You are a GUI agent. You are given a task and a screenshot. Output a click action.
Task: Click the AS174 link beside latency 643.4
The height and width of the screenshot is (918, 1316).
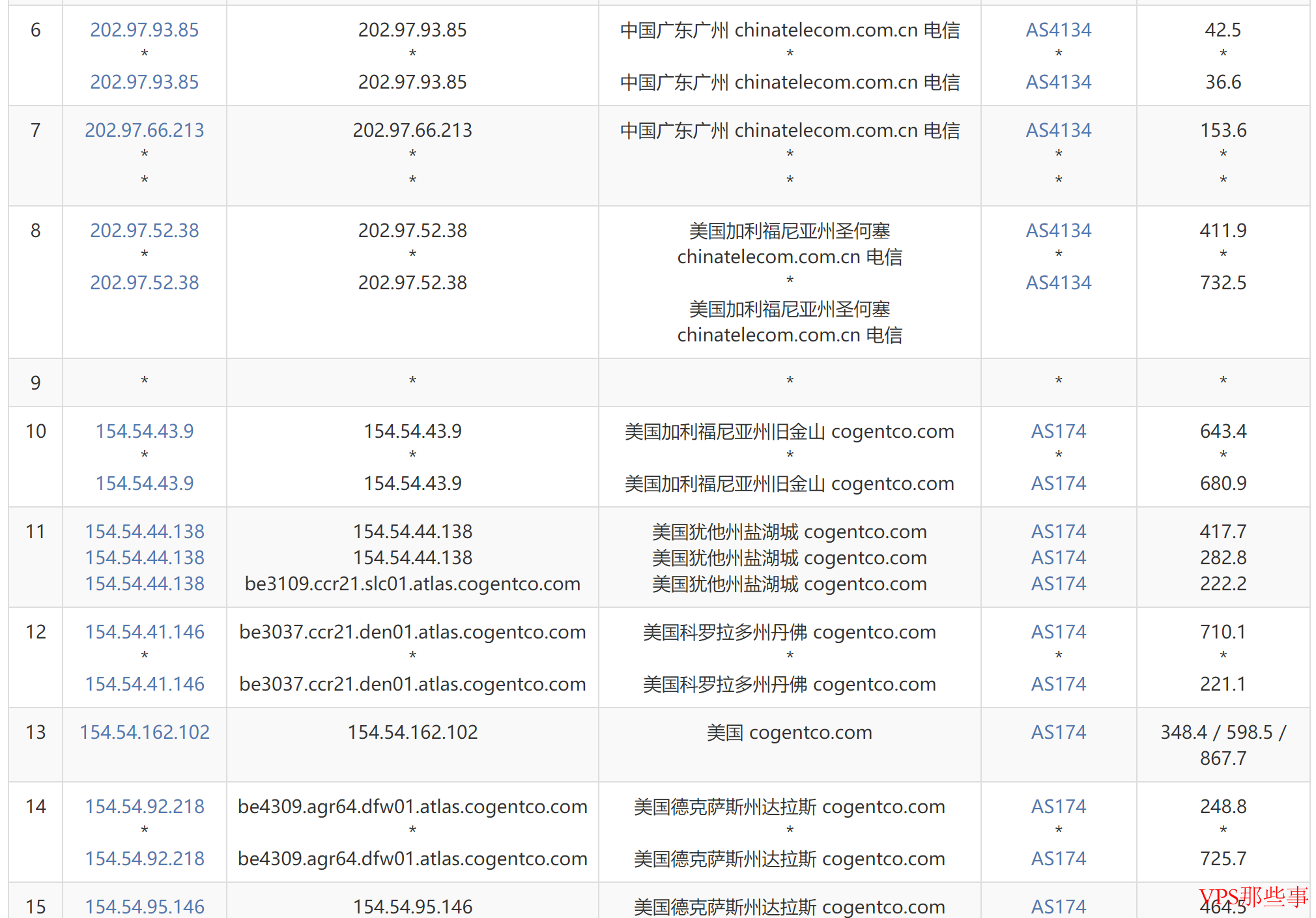click(x=1059, y=431)
